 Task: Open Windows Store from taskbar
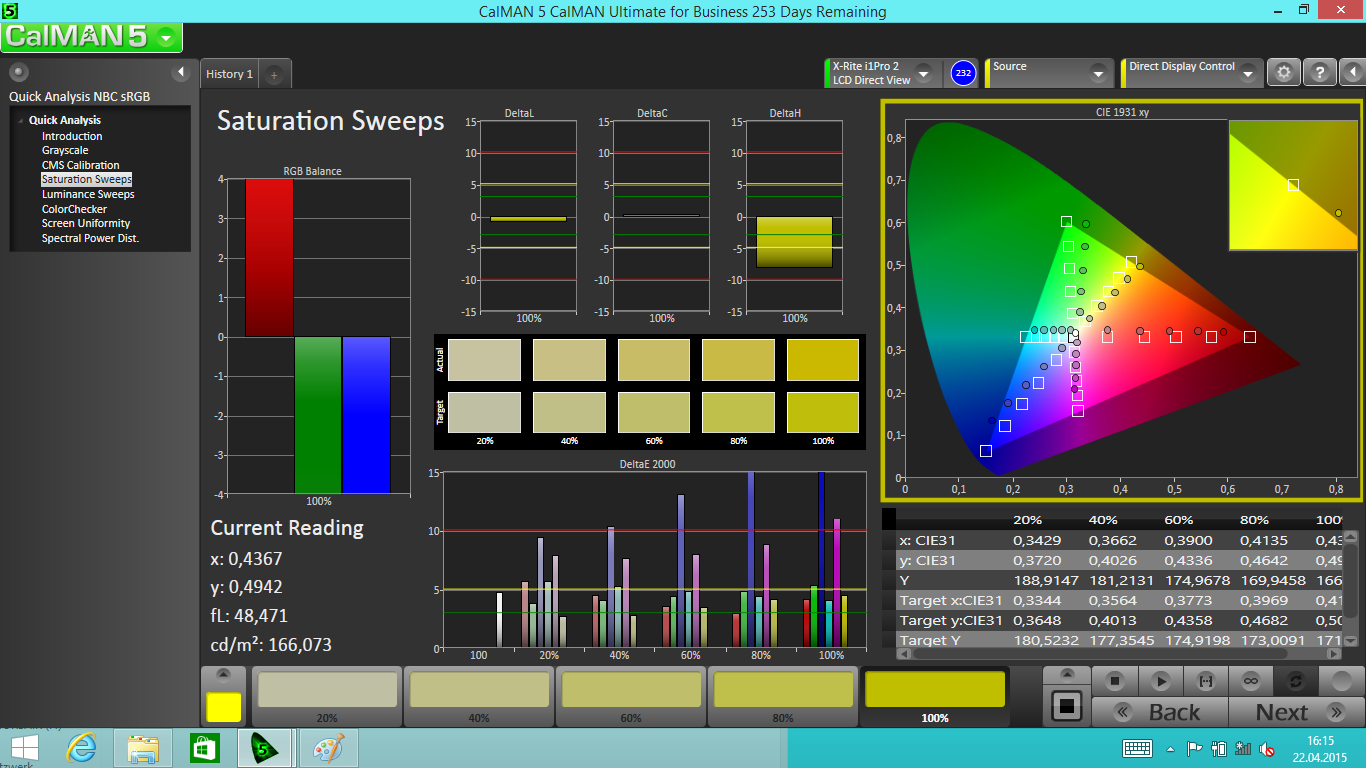pos(204,748)
